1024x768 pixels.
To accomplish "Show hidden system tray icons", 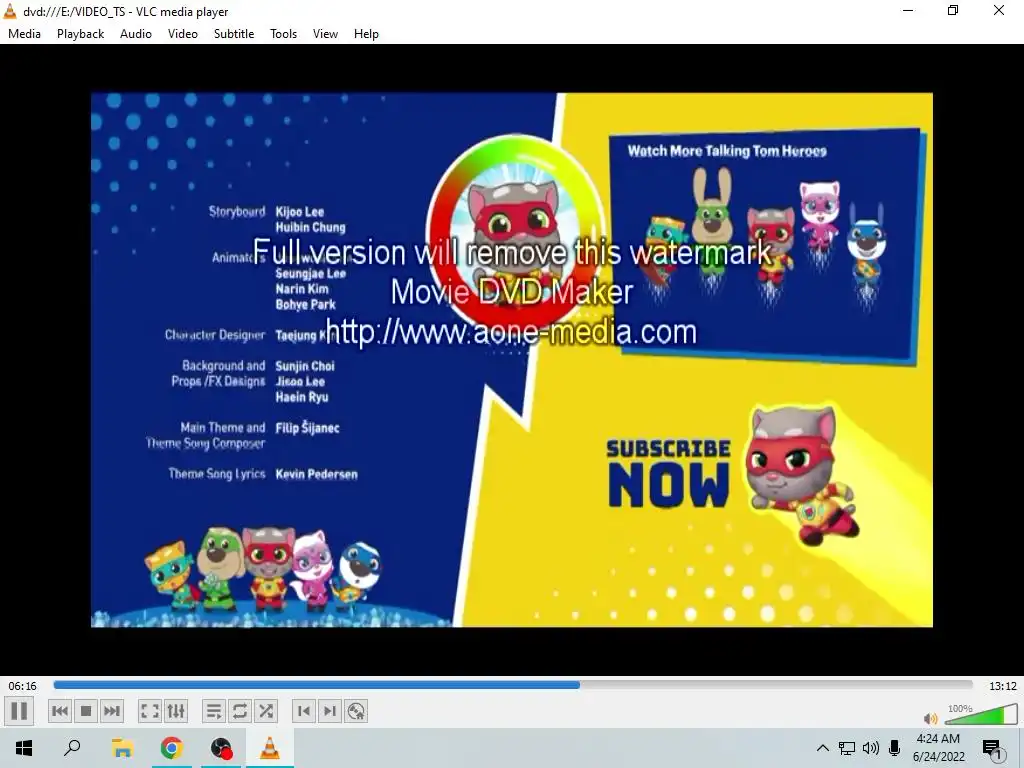I will [x=823, y=748].
